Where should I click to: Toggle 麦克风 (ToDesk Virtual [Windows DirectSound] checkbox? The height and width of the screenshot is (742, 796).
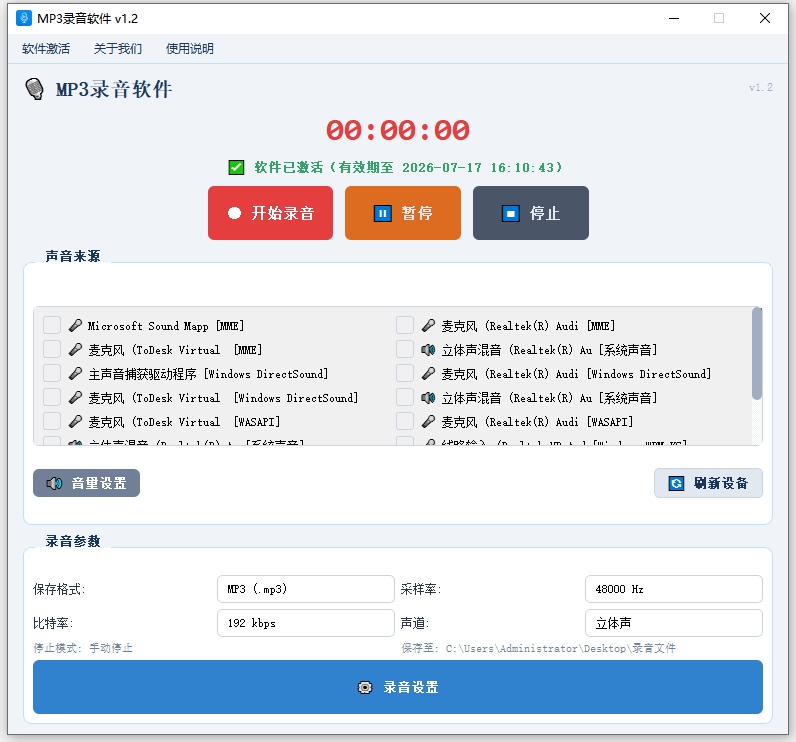(52, 397)
